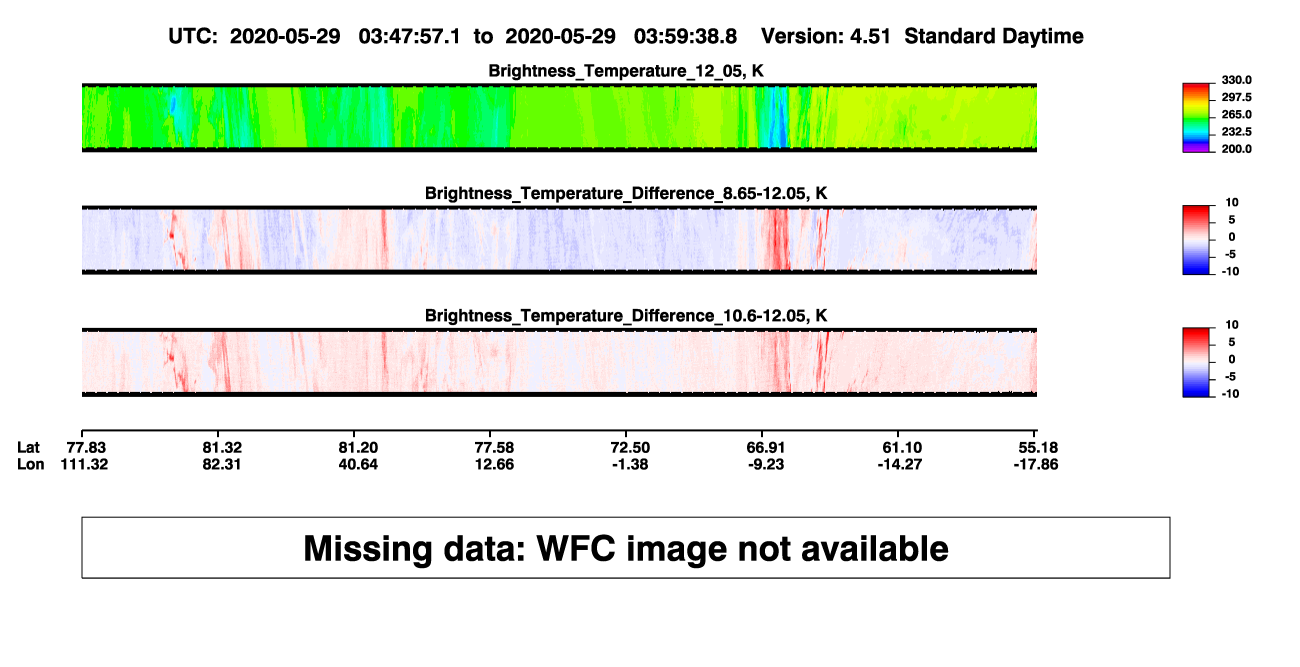This screenshot has height=667, width=1300.
Task: Click the Brightness_Temperature_12_05 image strip
Action: click(x=559, y=118)
